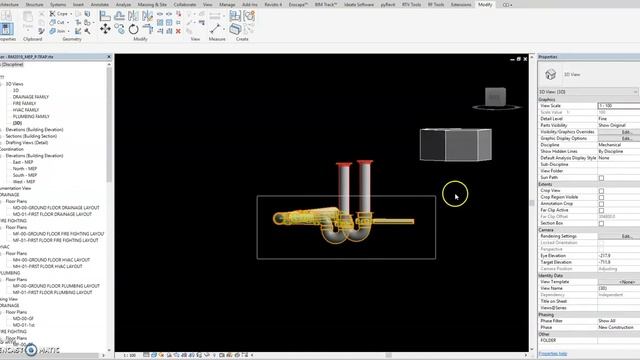Viewport: 640px width, 360px height.
Task: Select North - MEP elevation
Action: point(25,169)
